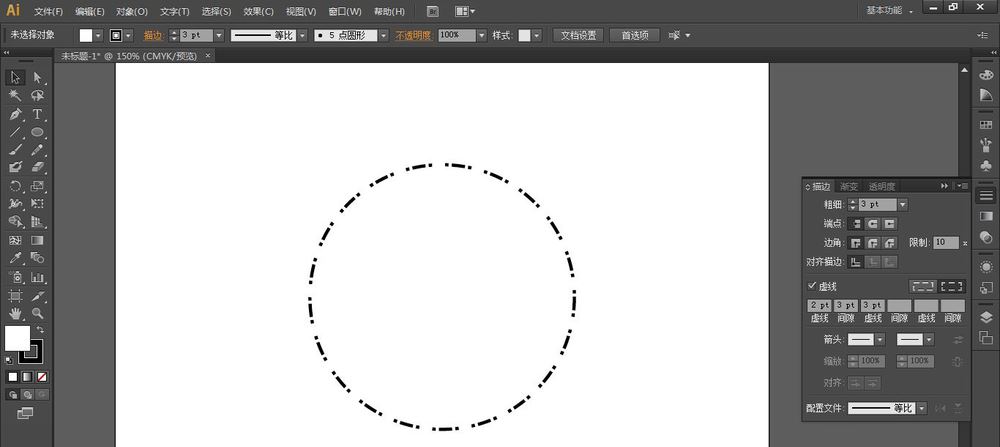This screenshot has height=447, width=1000.
Task: Choose round join in 边角 options
Action: click(x=873, y=243)
